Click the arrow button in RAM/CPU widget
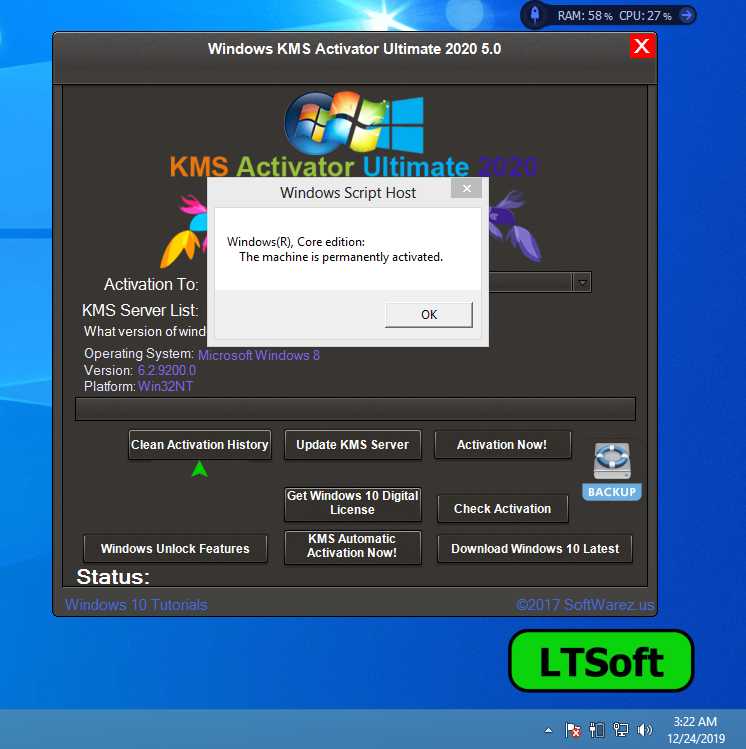 (686, 15)
